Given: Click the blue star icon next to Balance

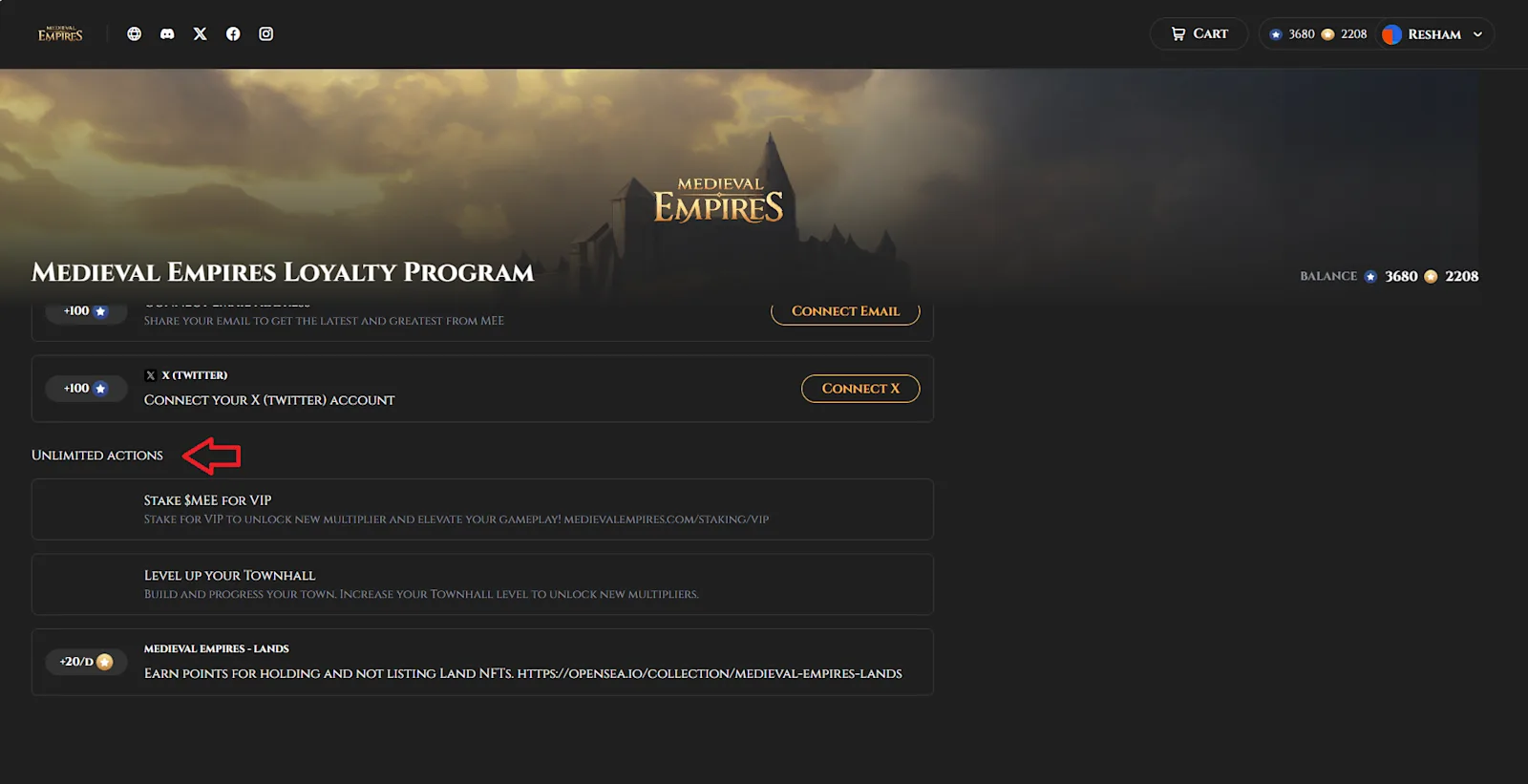Looking at the screenshot, I should (1370, 277).
